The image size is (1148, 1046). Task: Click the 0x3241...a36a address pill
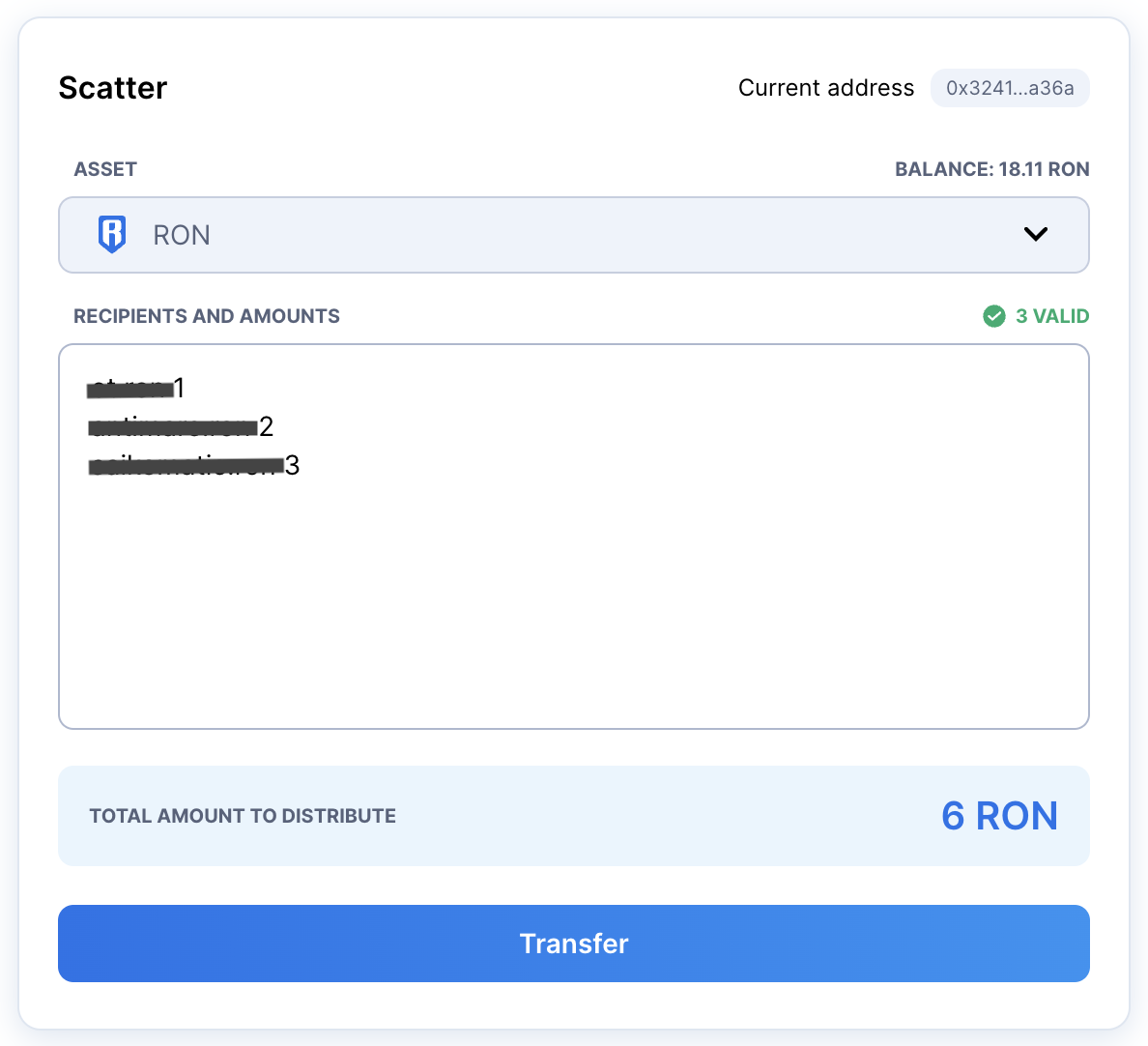coord(1010,89)
